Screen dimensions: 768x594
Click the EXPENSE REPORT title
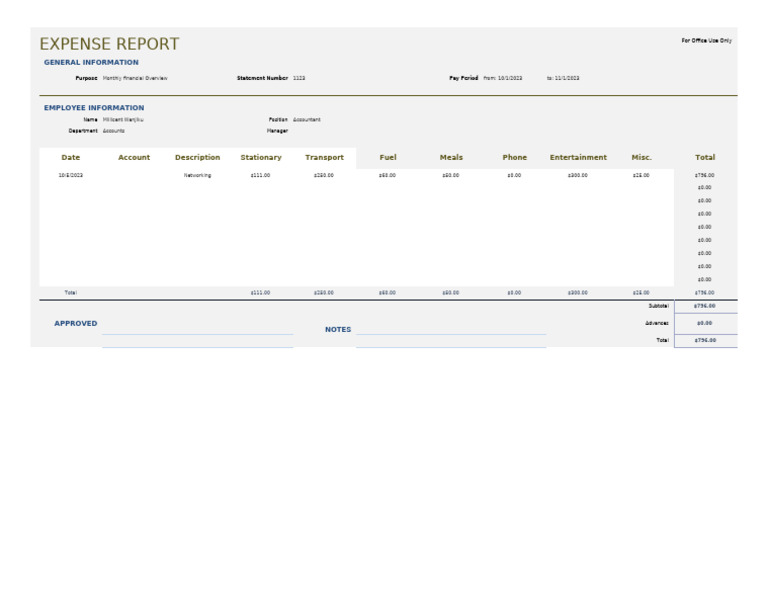pos(109,44)
